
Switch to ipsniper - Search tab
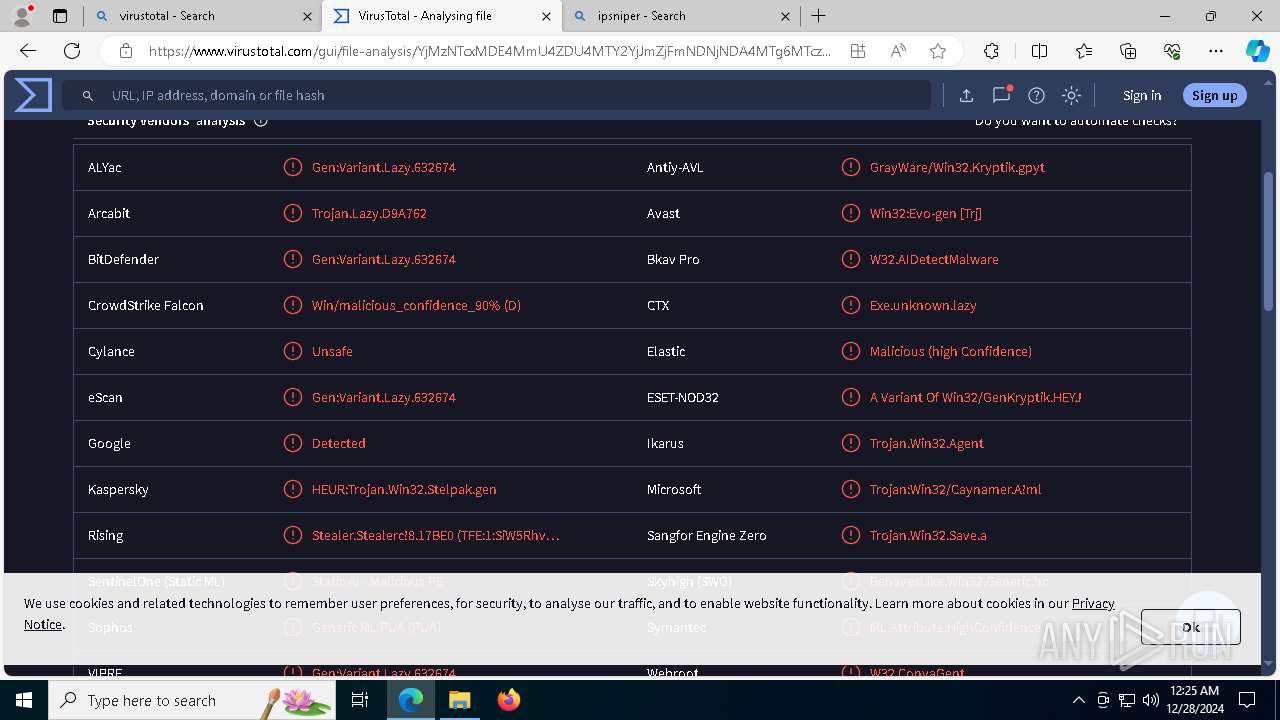(x=681, y=16)
